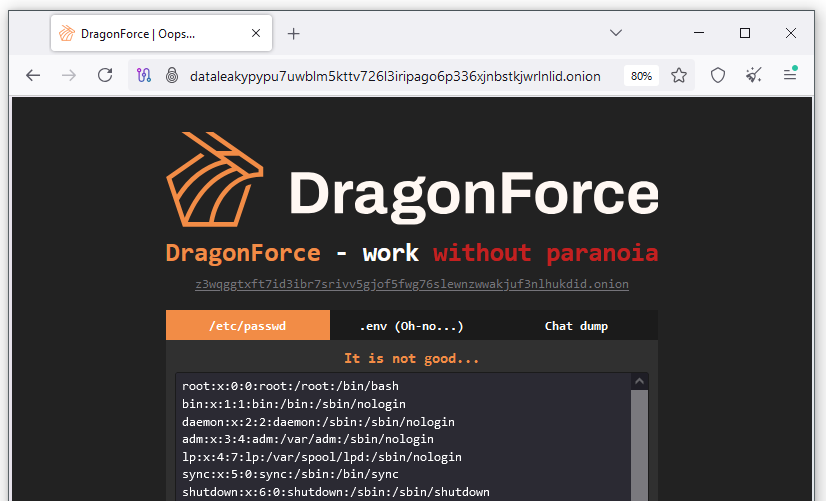826x501 pixels.
Task: Click the onion site security icon
Action: (x=172, y=75)
